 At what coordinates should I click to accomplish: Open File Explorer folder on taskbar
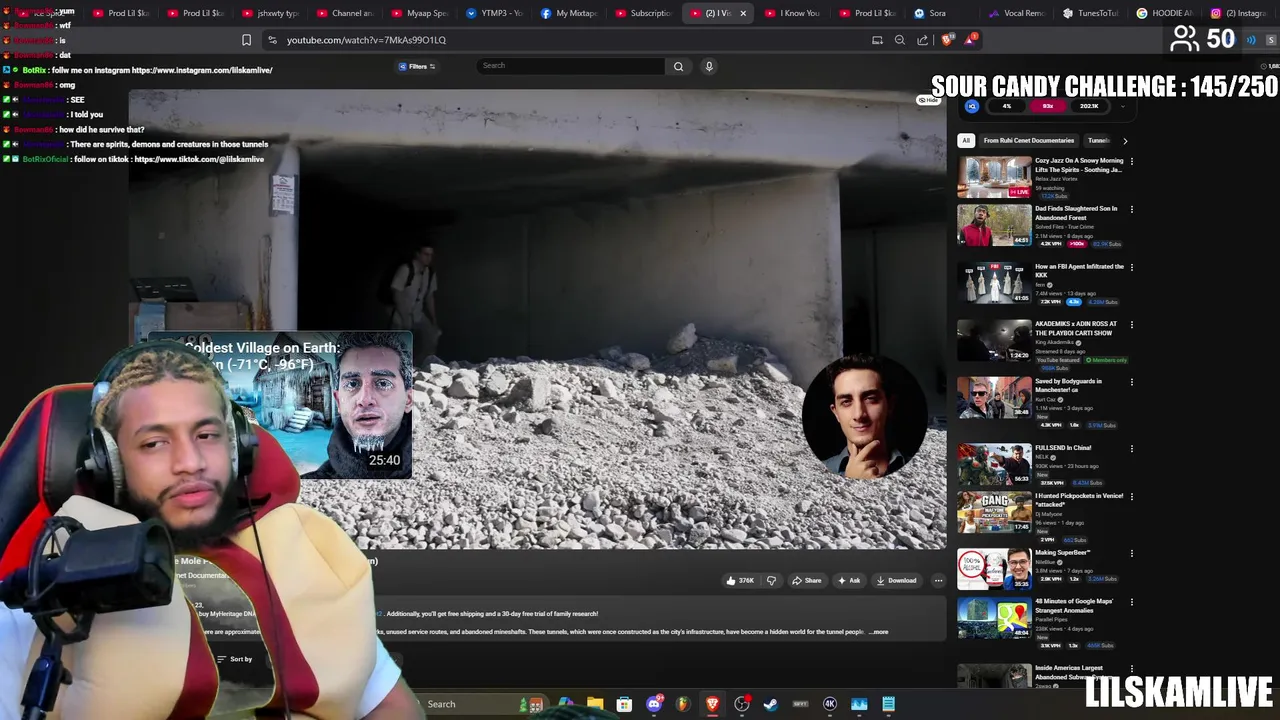coord(595,704)
